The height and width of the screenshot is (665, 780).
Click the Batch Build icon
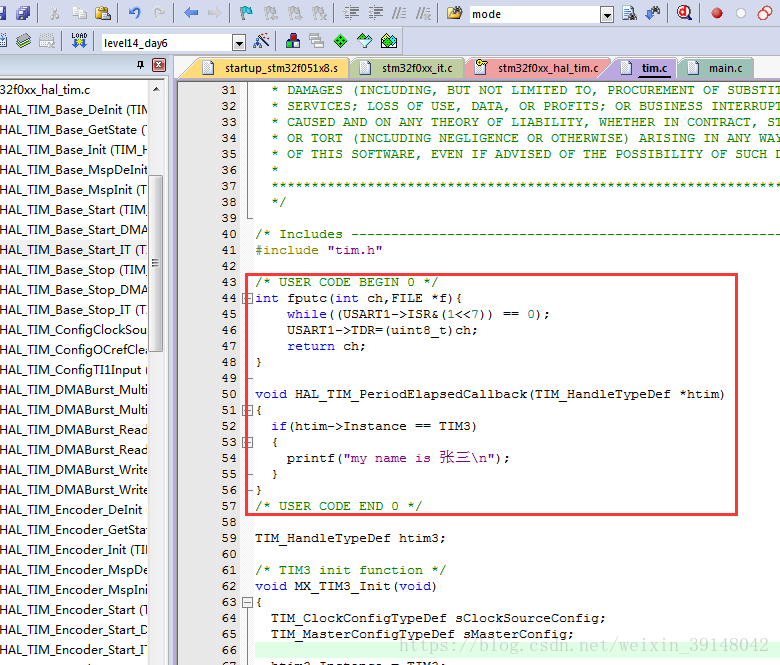(23, 41)
